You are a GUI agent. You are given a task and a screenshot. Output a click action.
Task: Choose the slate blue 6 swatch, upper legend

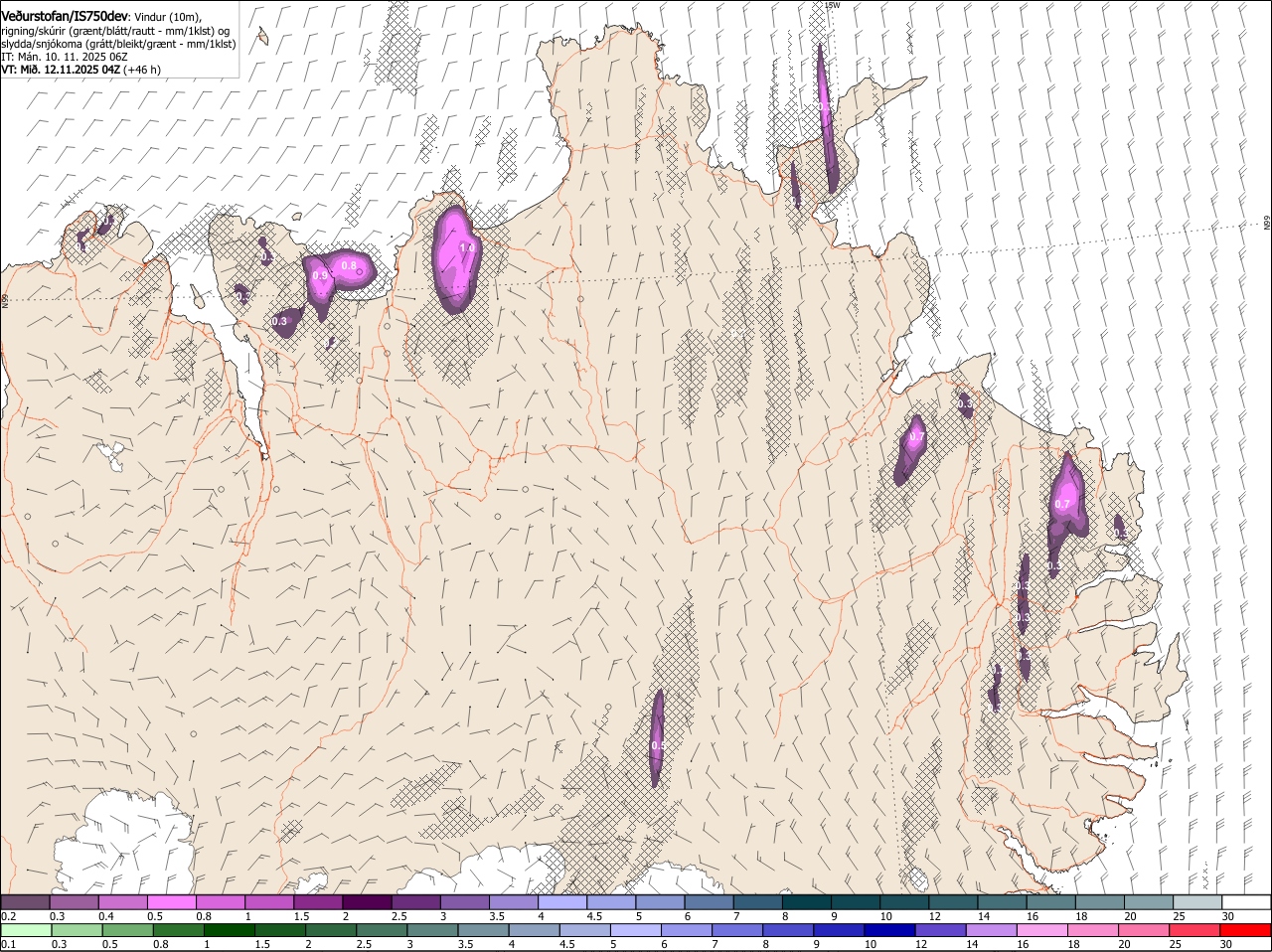click(709, 901)
